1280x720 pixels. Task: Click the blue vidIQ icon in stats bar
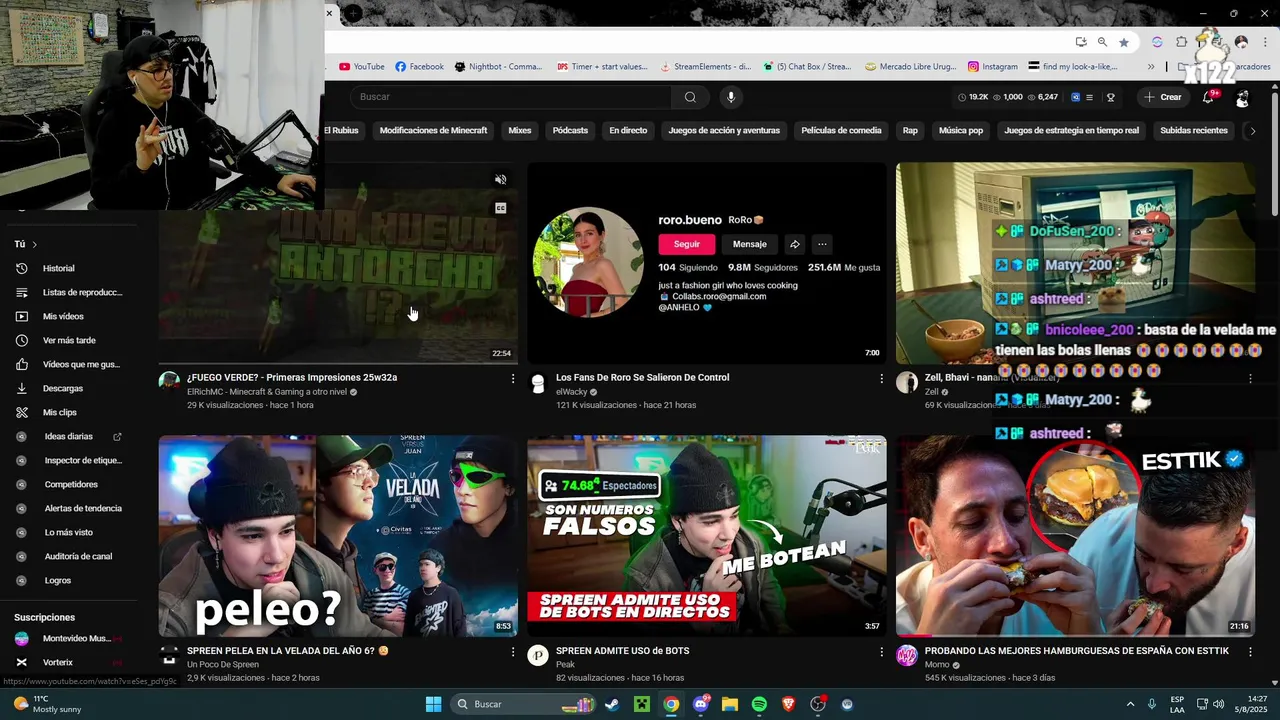tap(1076, 97)
